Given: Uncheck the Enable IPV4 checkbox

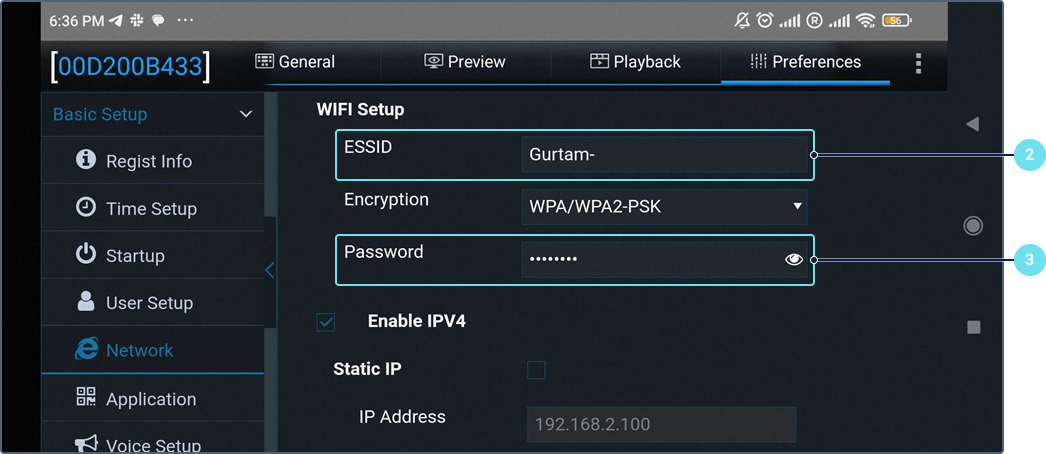Looking at the screenshot, I should [326, 322].
